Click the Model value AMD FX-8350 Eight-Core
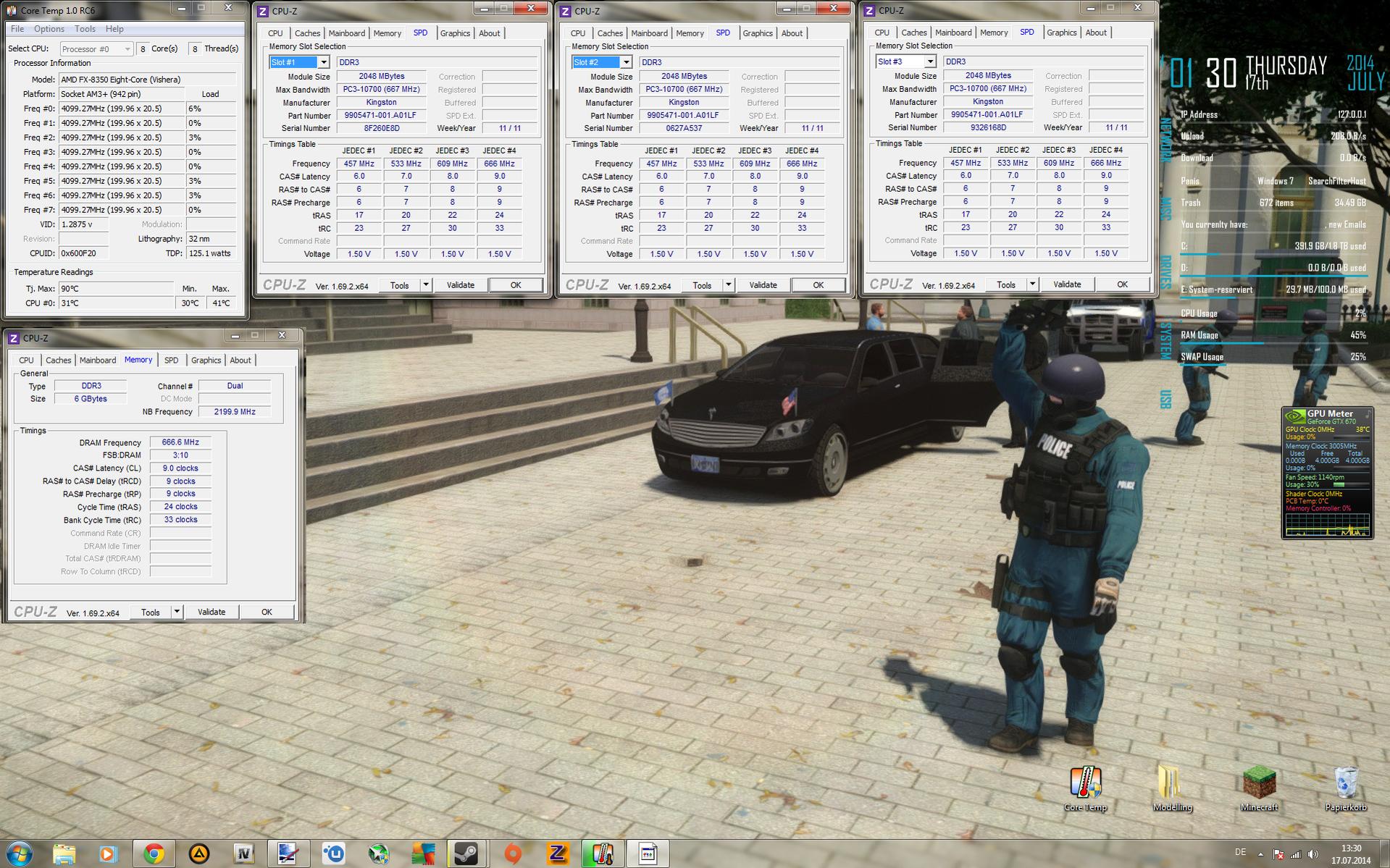 click(x=148, y=80)
